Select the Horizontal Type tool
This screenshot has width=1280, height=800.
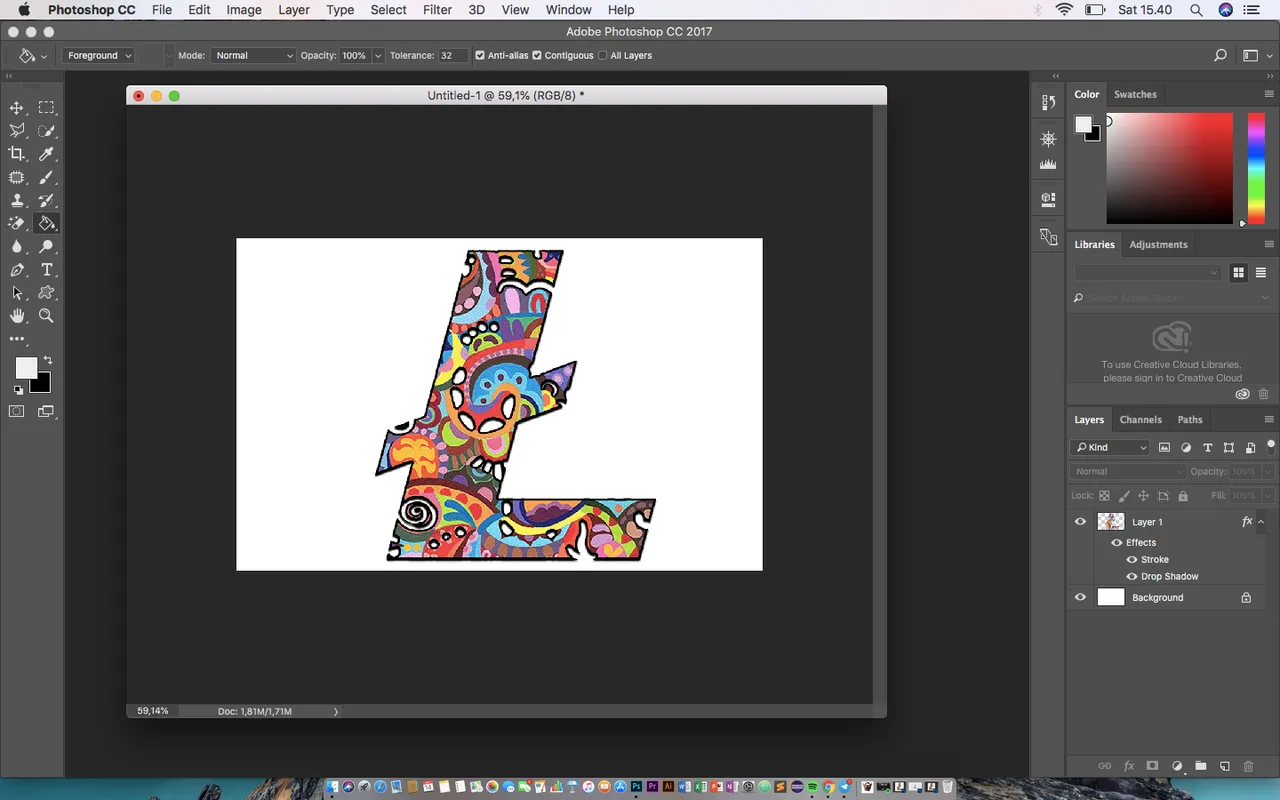[46, 270]
